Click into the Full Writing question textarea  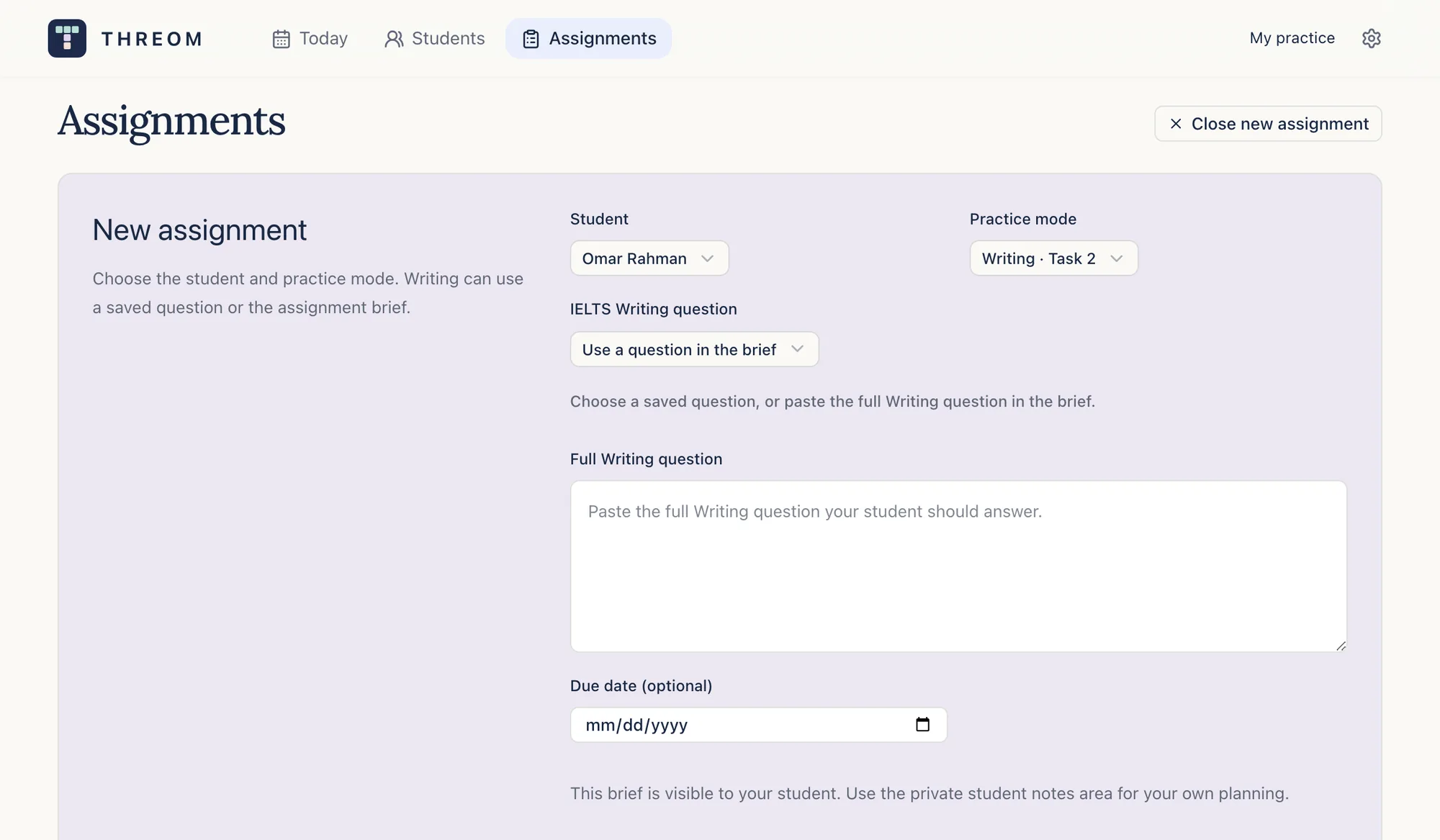click(958, 566)
